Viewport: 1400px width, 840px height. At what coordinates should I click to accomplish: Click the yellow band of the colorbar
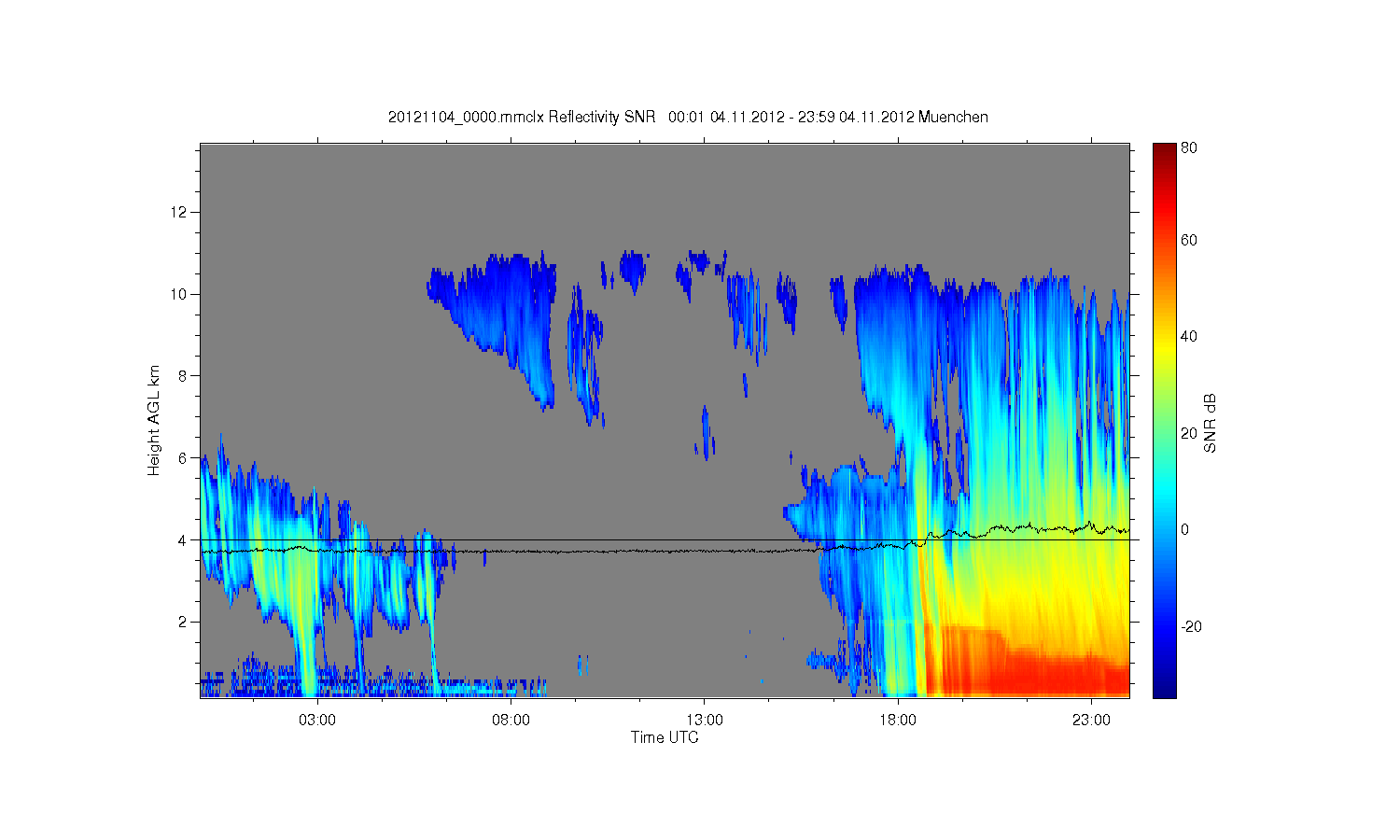click(1164, 350)
